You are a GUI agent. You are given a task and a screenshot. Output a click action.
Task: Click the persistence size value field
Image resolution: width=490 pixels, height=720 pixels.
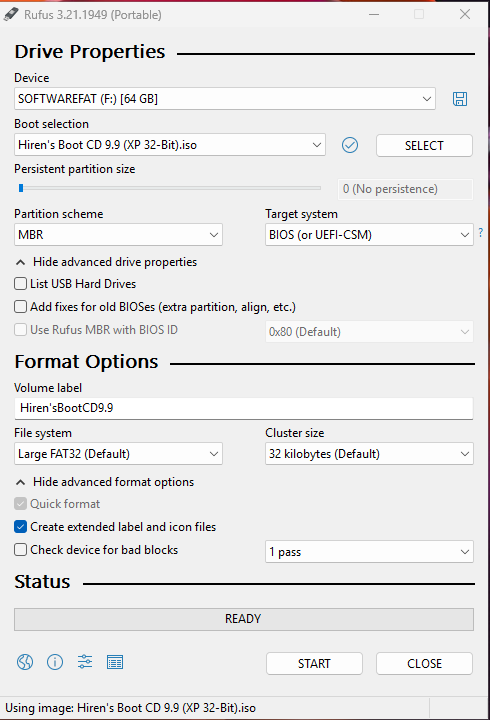pos(406,189)
